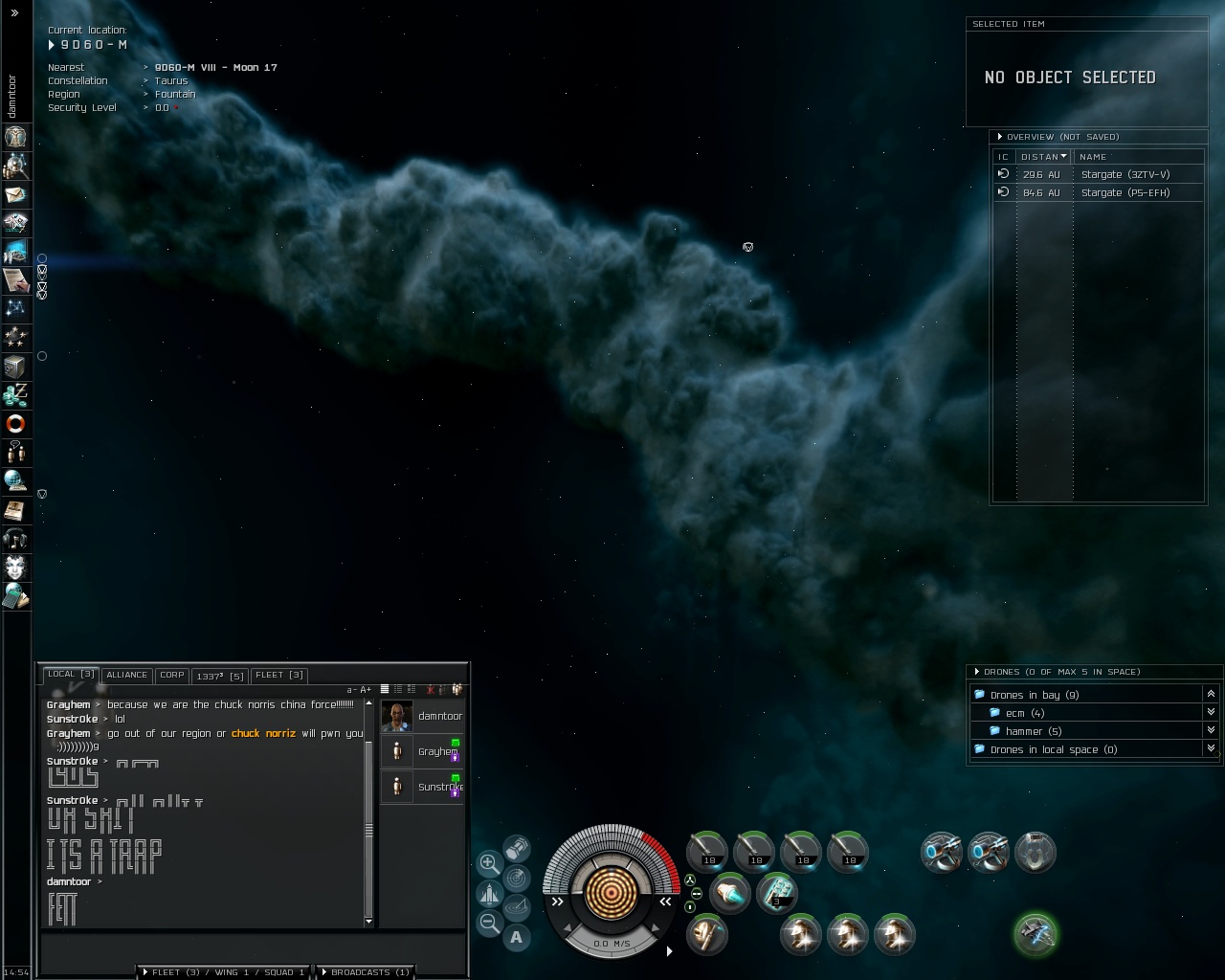Open the Distance column sort dropdown
This screenshot has width=1225, height=980.
1063,157
